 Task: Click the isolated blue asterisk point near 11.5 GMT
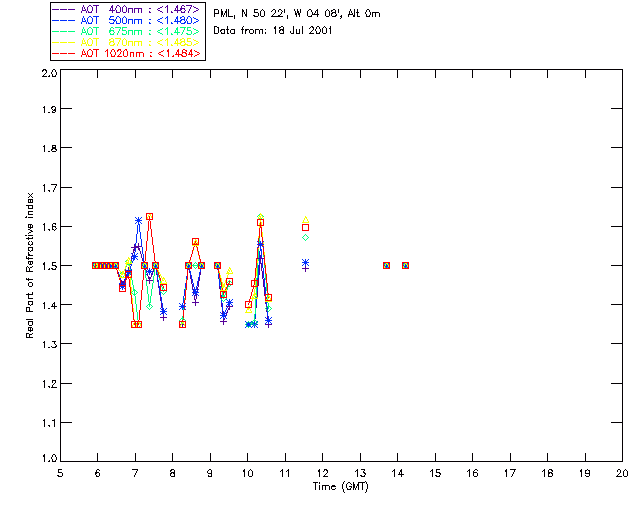tap(305, 263)
